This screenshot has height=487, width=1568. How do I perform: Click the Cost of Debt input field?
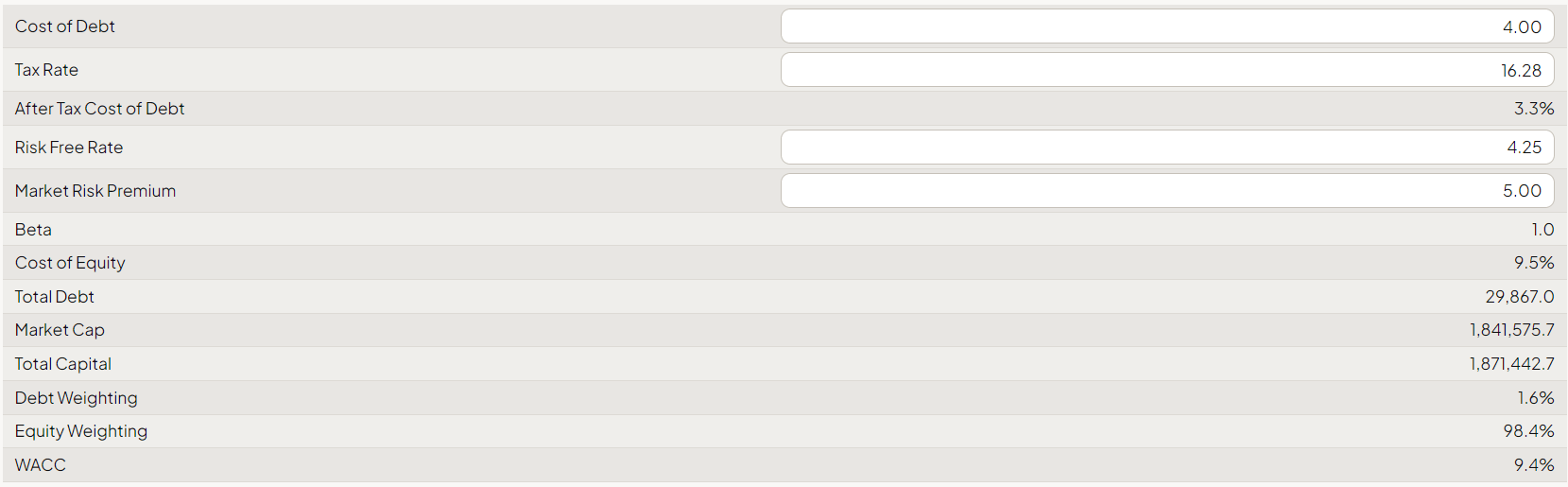(1166, 26)
